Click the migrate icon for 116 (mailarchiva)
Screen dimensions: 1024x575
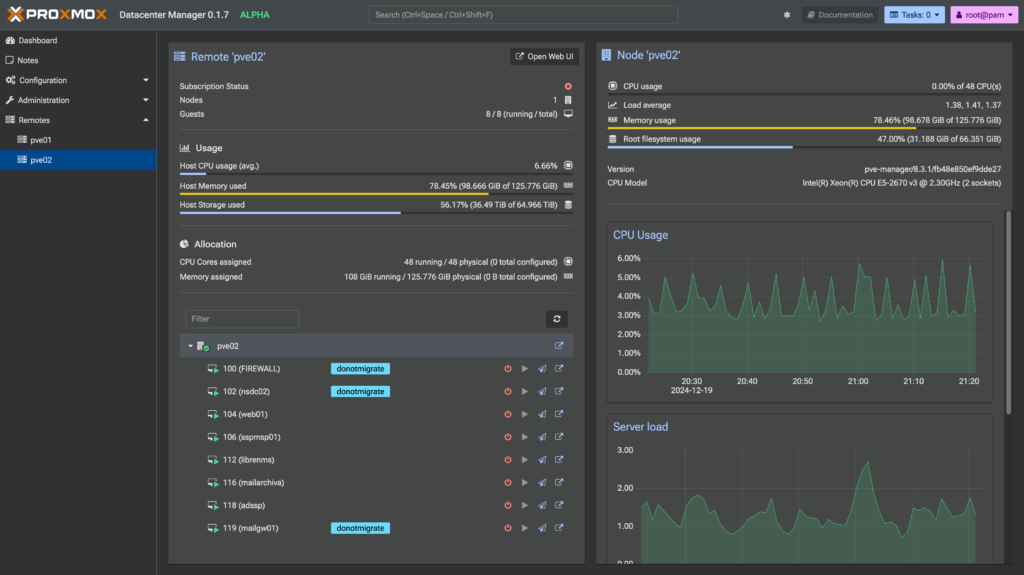(542, 482)
